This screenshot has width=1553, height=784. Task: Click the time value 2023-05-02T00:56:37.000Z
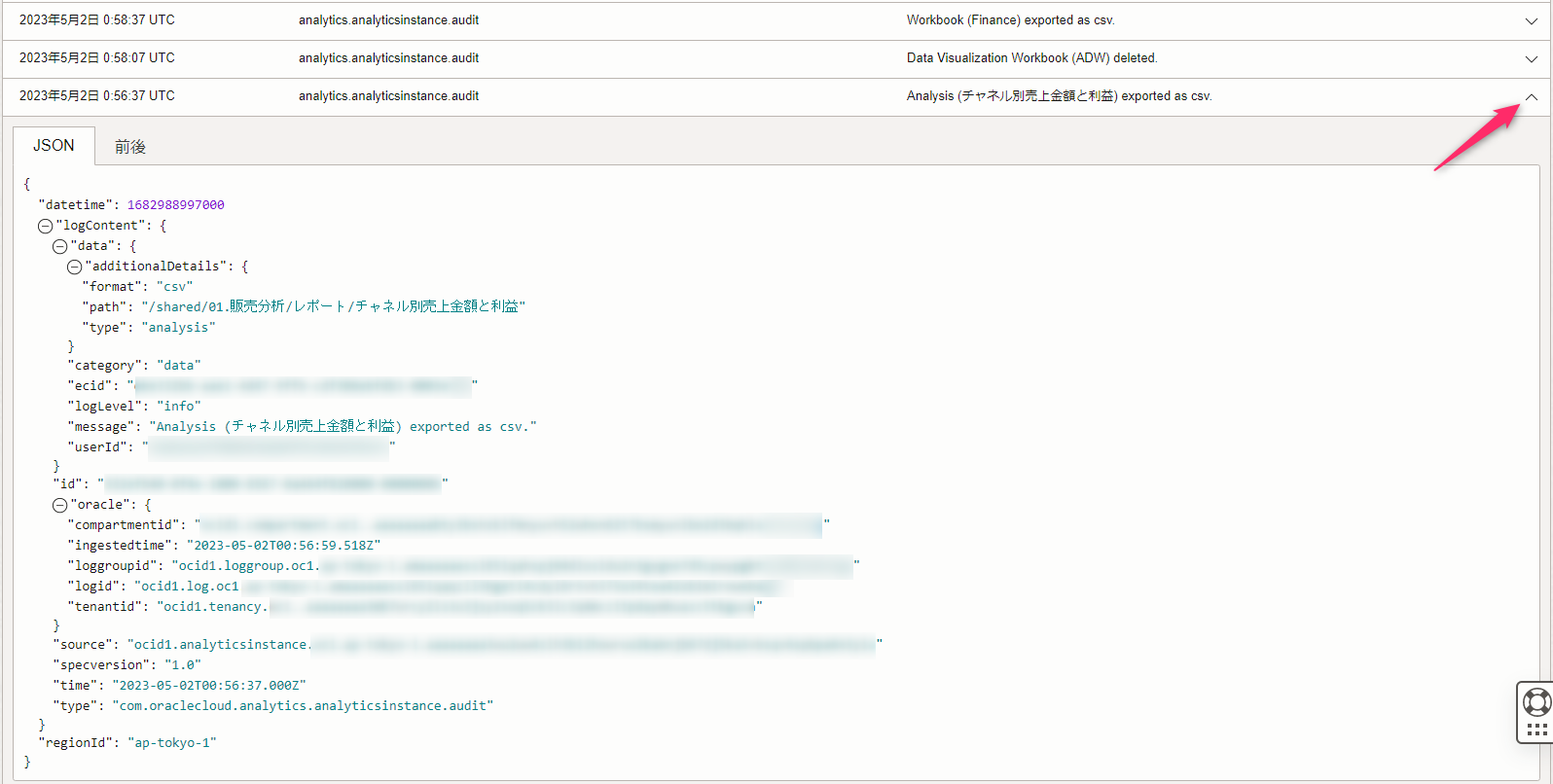coord(209,686)
